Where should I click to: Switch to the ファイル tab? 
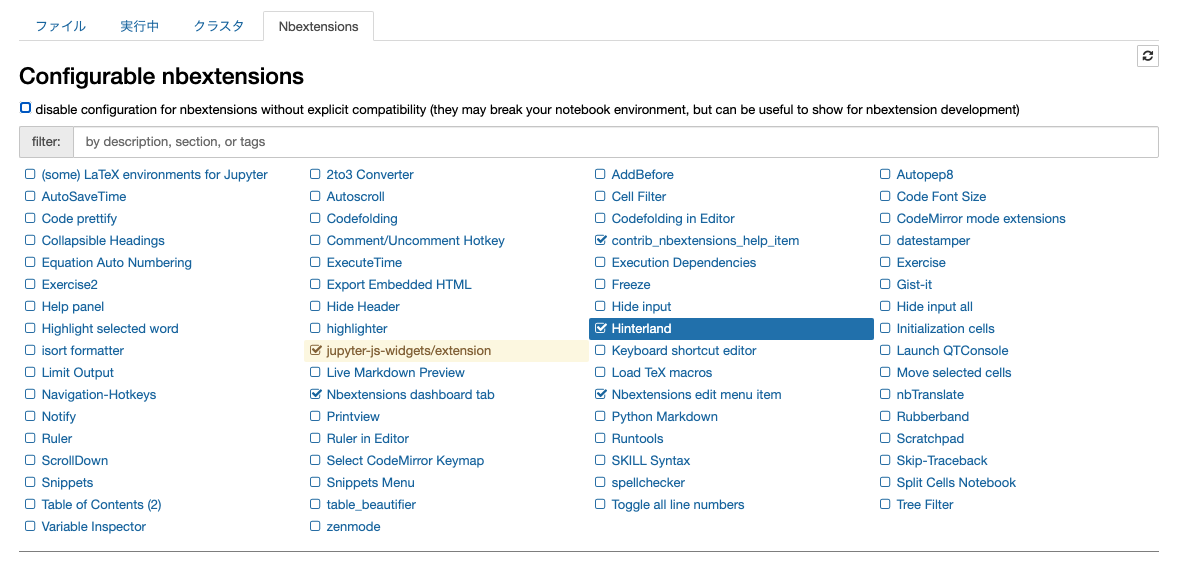point(60,27)
